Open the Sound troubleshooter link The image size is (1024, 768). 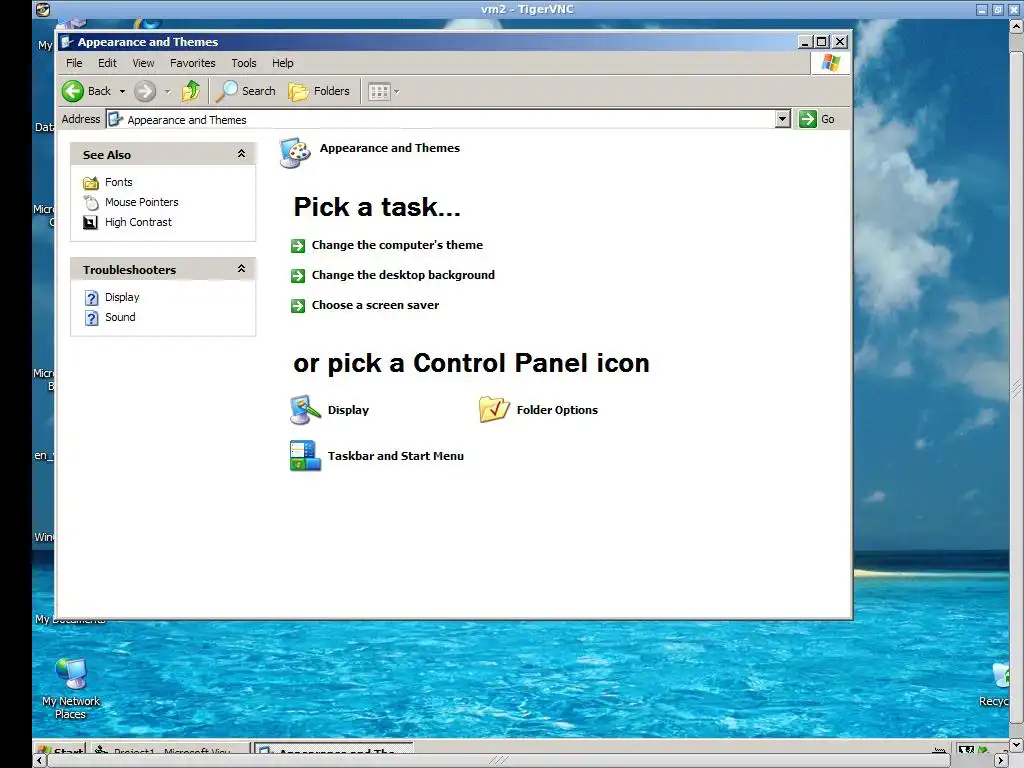pos(120,317)
